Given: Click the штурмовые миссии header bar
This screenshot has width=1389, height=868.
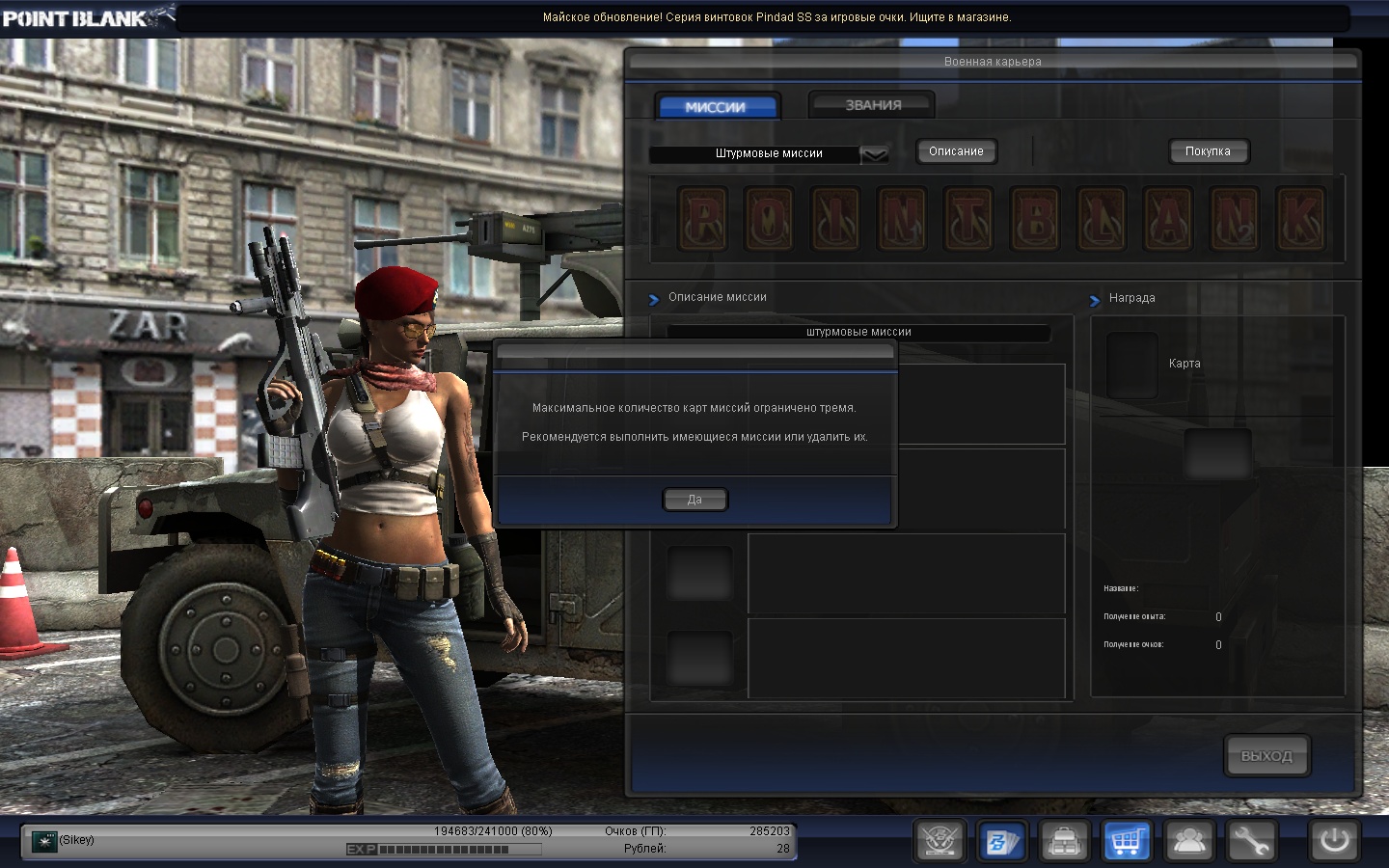Looking at the screenshot, I should click(x=858, y=332).
